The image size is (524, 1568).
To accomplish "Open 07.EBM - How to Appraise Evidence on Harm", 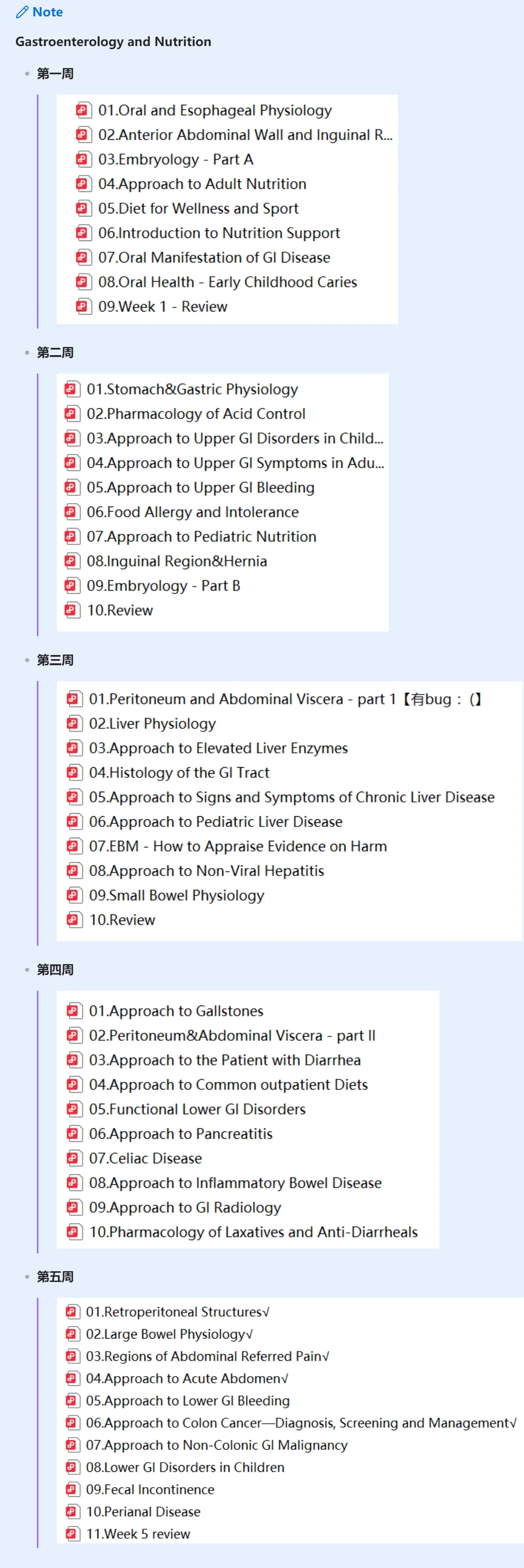I will [x=238, y=846].
